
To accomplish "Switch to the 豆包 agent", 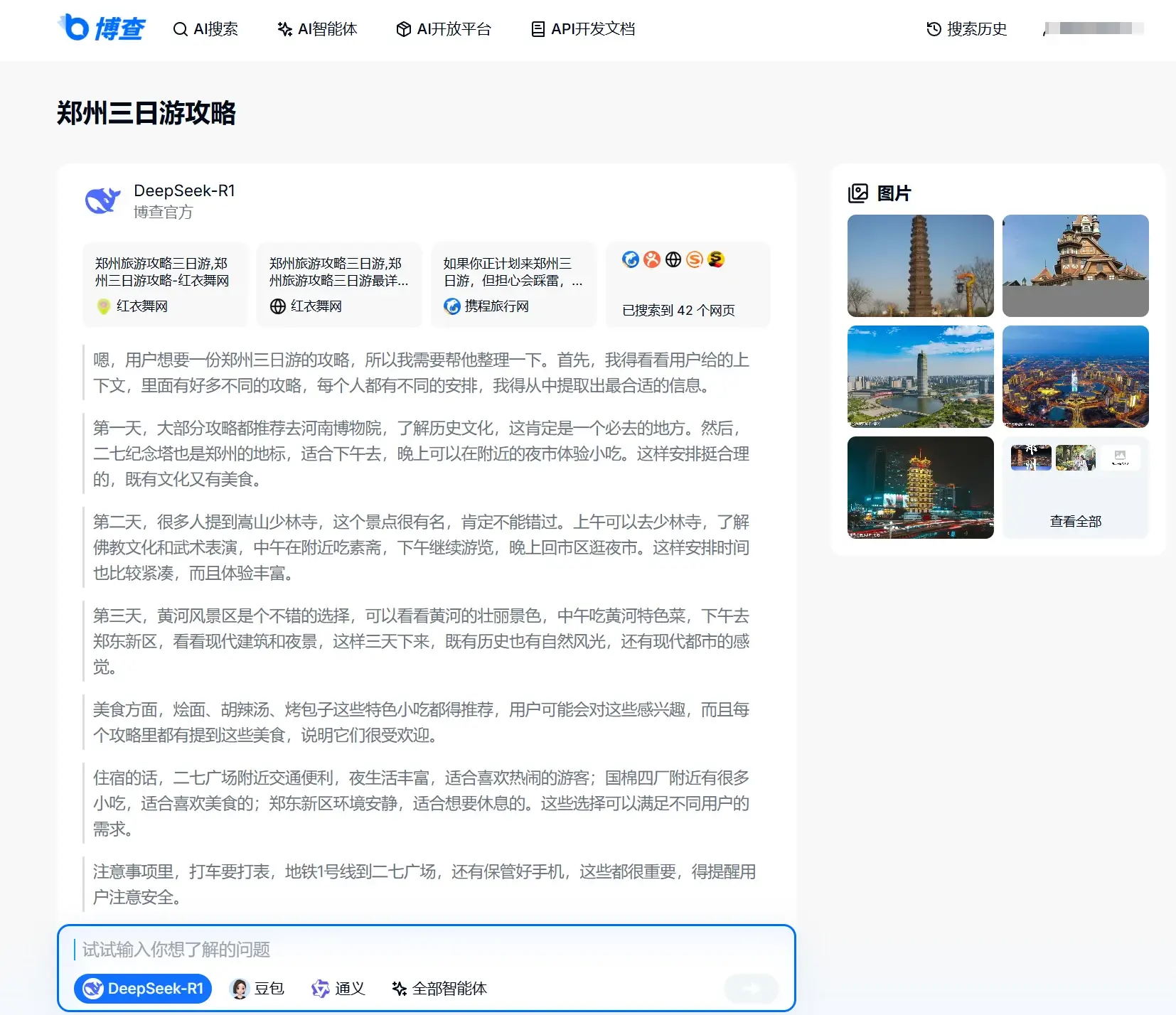I will (258, 989).
